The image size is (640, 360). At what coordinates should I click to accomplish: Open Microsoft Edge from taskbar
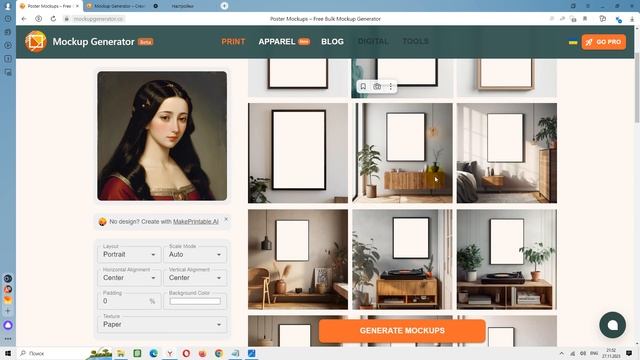click(x=153, y=353)
